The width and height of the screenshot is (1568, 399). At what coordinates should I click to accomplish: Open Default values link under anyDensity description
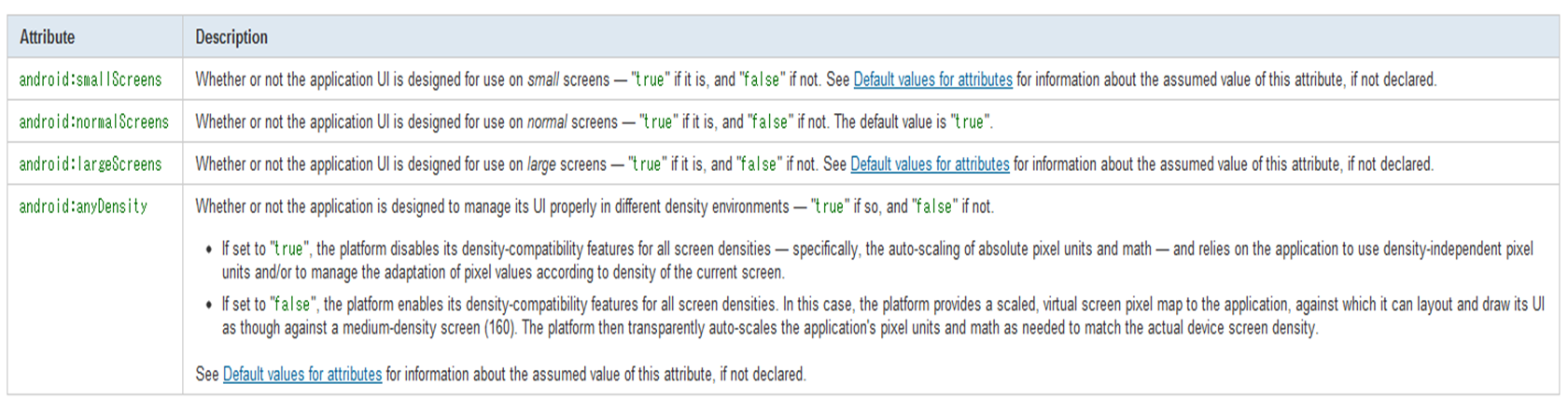[302, 374]
